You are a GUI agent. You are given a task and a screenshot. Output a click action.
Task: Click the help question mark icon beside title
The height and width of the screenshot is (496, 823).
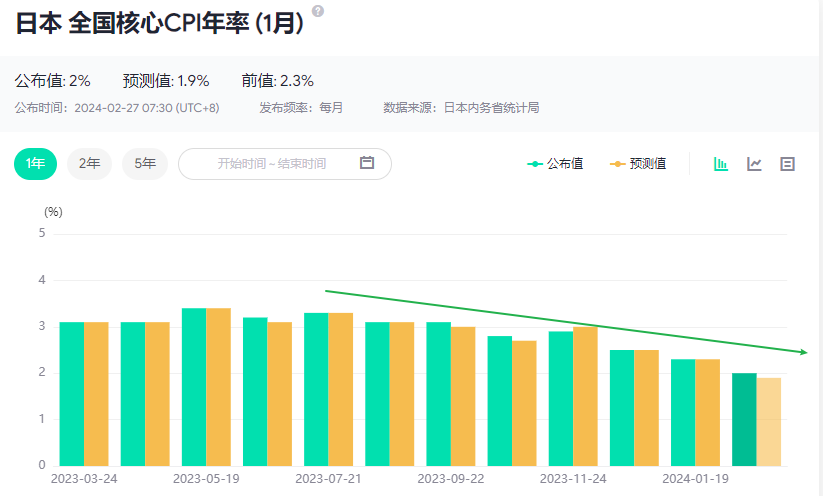coord(318,11)
